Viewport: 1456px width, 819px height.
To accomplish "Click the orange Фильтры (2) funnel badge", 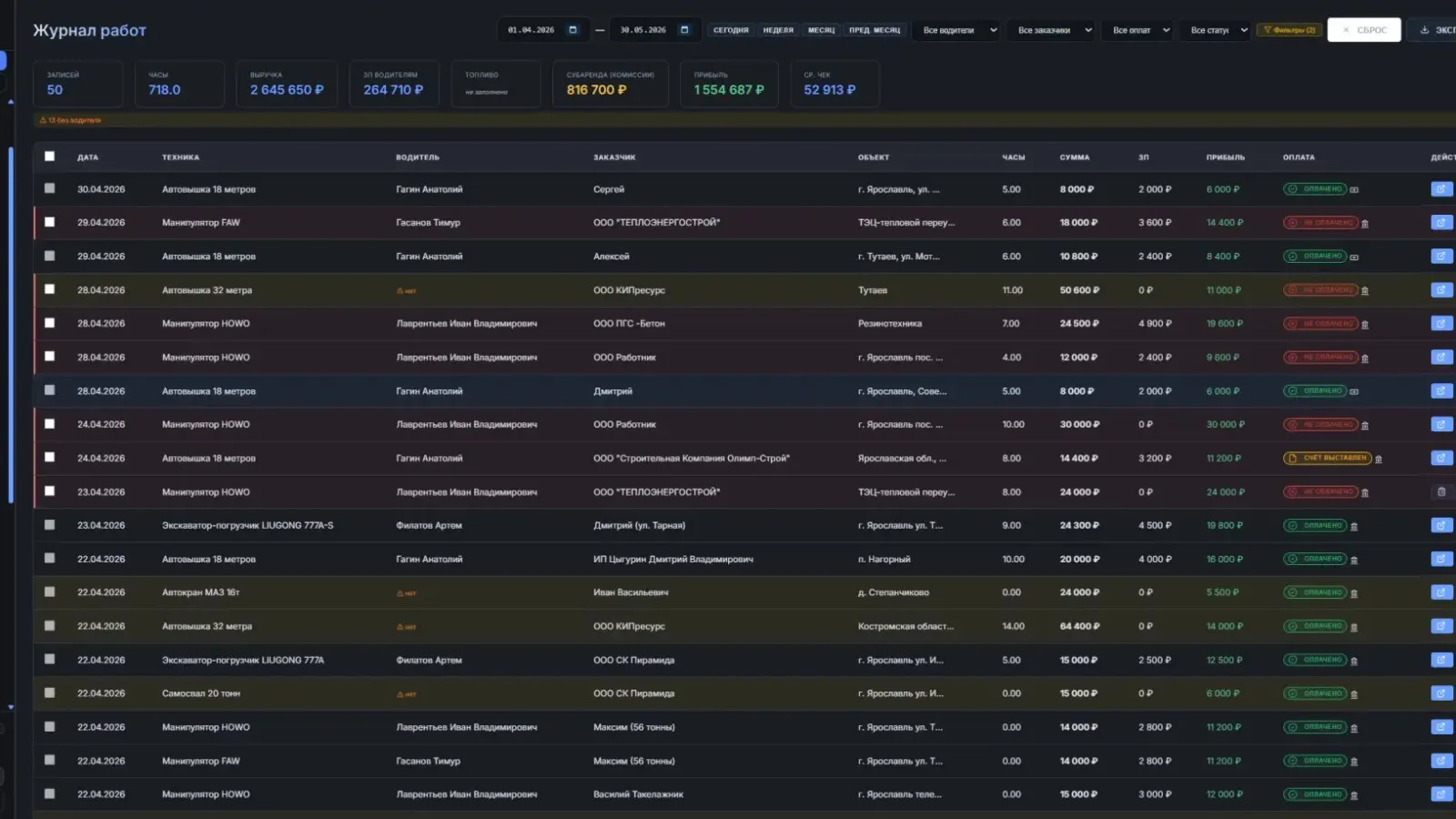I will pyautogui.click(x=1289, y=30).
